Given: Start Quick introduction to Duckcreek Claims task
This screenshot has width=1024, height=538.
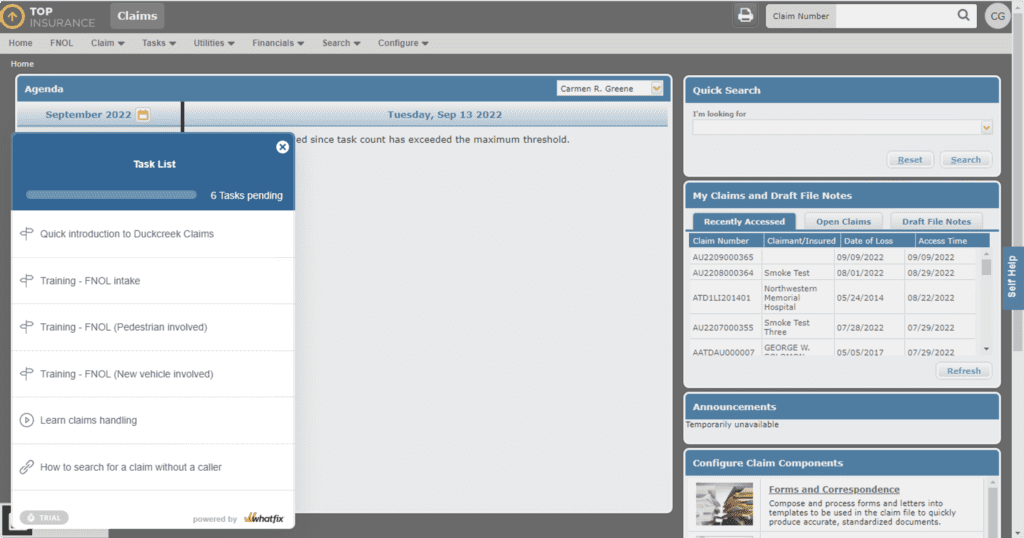Looking at the screenshot, I should click(153, 234).
